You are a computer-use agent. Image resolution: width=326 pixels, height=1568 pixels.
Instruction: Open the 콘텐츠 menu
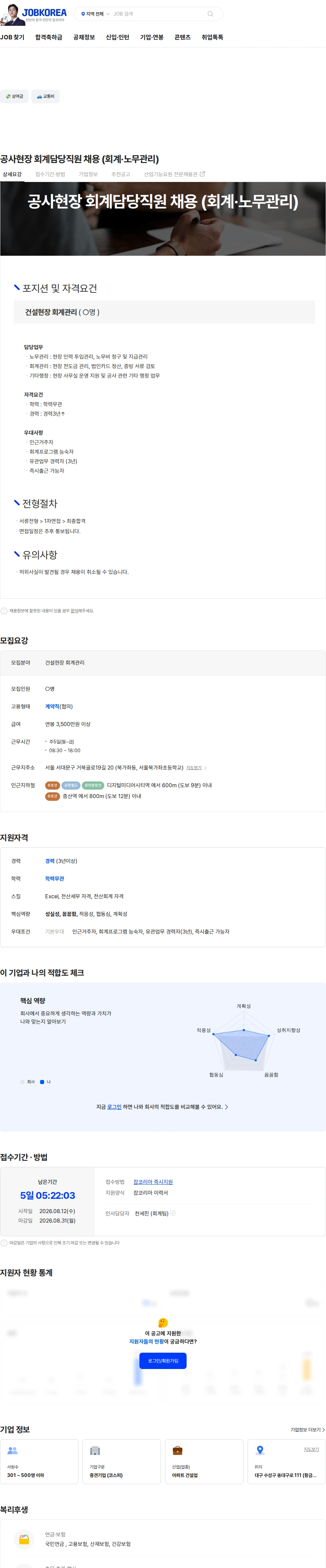(182, 37)
